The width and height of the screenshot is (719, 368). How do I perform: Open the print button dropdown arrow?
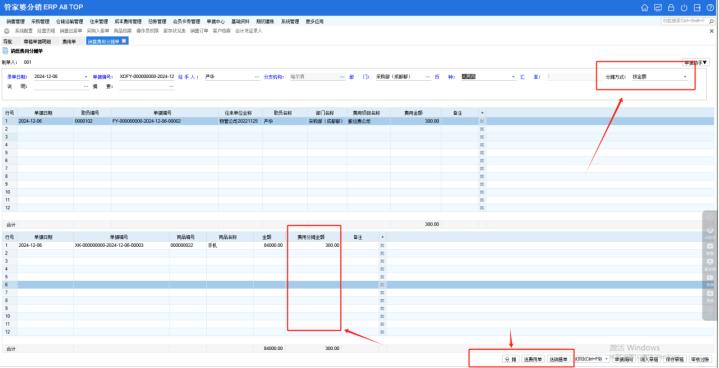point(607,359)
